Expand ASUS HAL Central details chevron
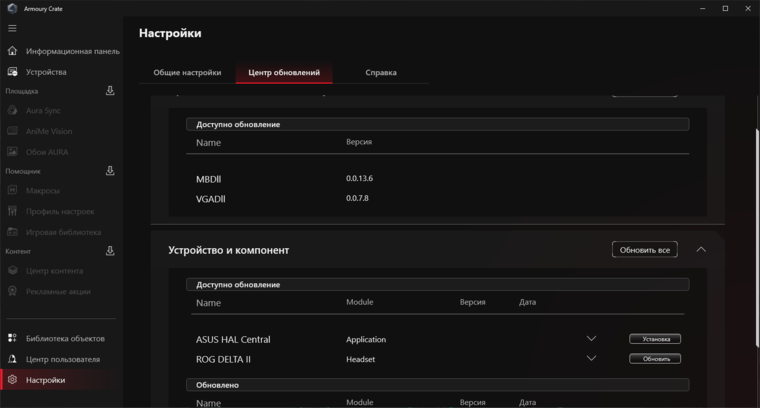760x408 pixels. (591, 339)
